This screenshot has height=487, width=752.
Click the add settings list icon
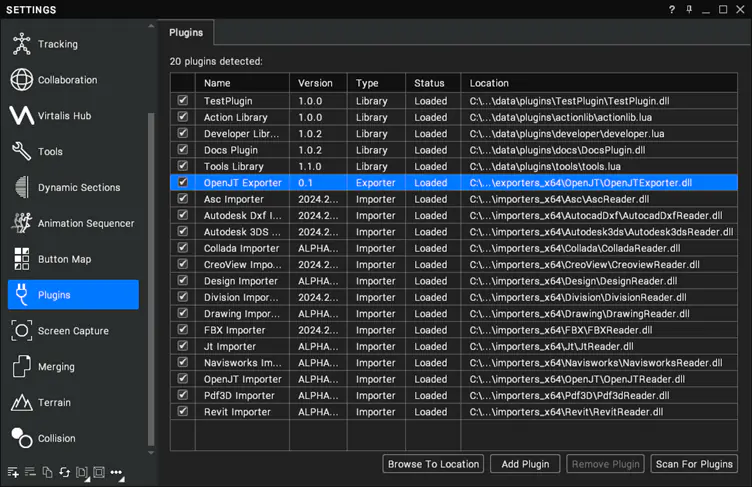13,473
